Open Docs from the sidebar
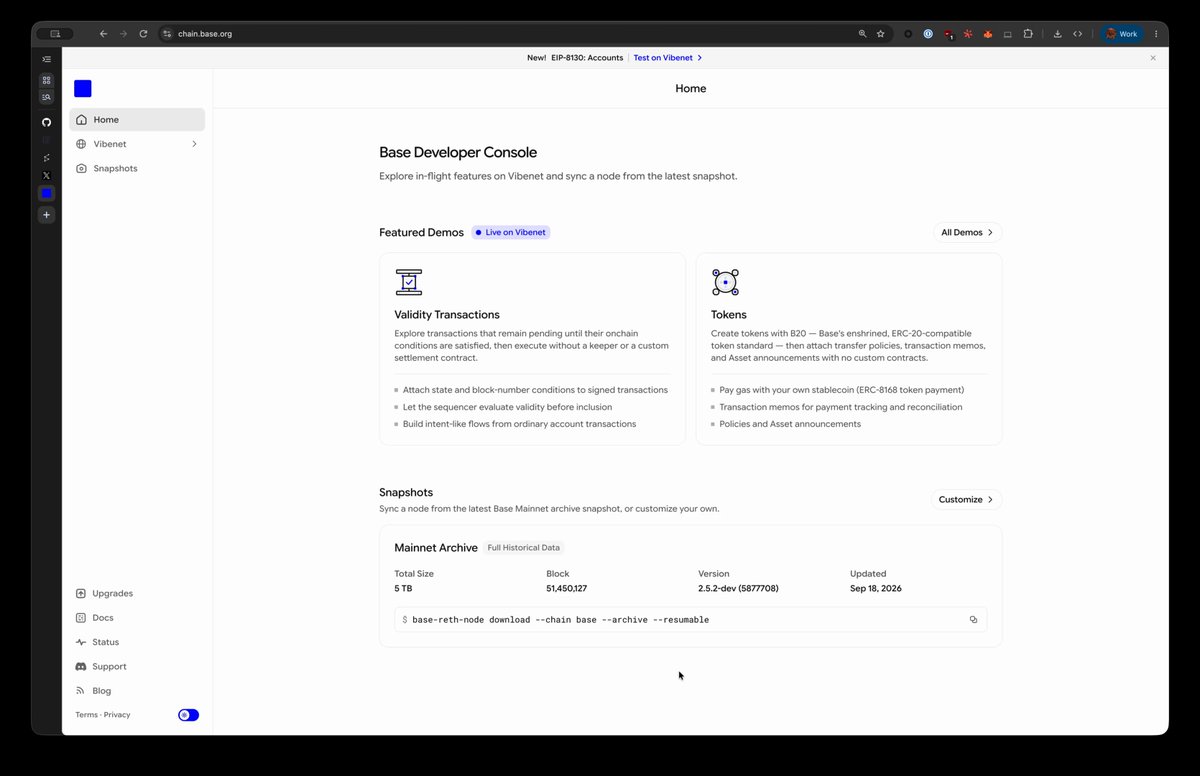The height and width of the screenshot is (776, 1200). pos(95,618)
